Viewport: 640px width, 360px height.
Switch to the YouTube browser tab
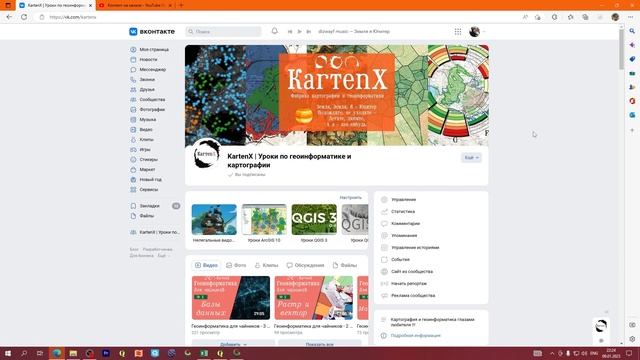[x=135, y=5]
